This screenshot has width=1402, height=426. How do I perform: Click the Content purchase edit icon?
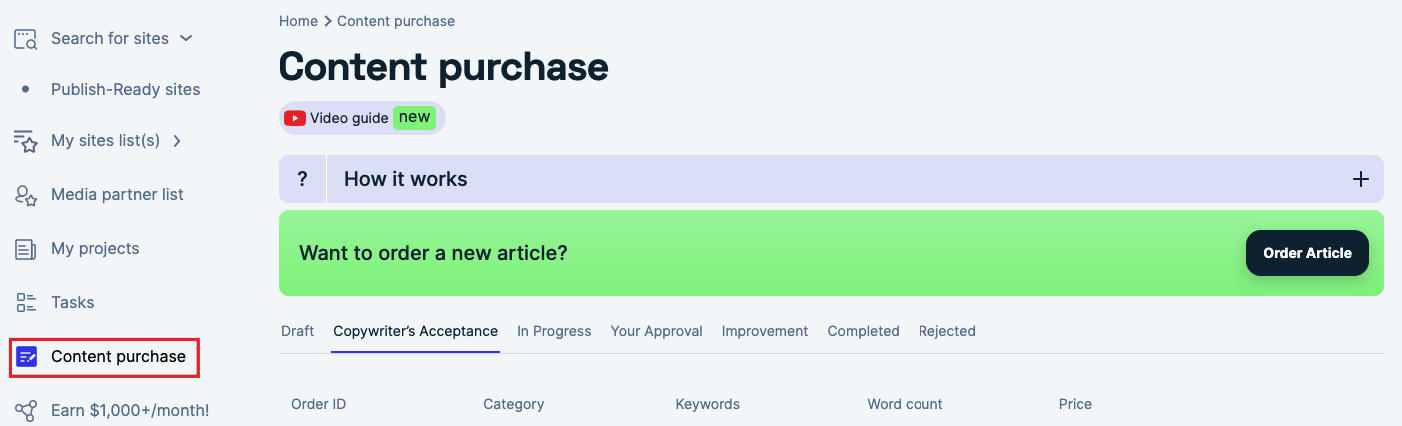point(27,357)
